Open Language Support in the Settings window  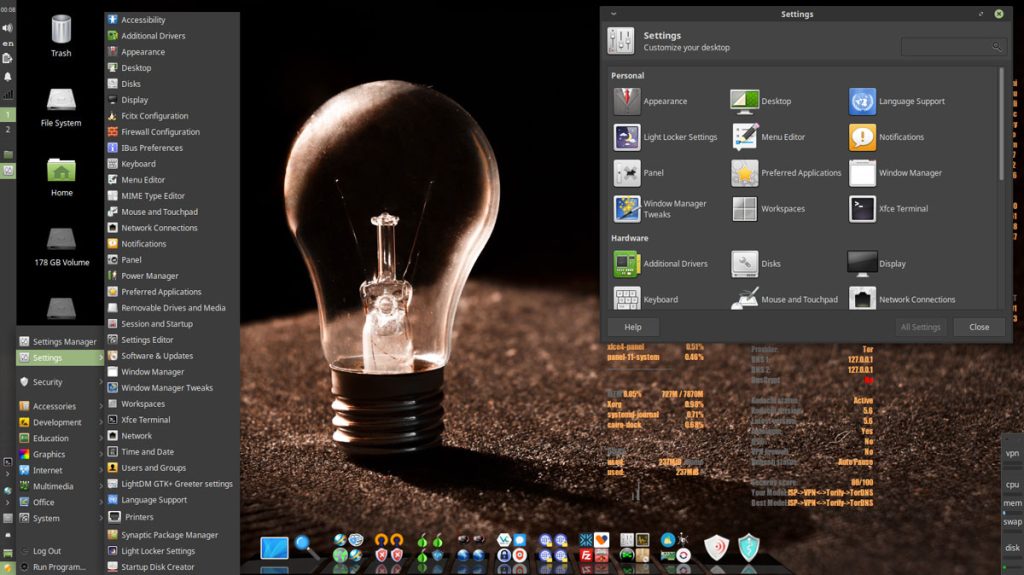tap(862, 101)
